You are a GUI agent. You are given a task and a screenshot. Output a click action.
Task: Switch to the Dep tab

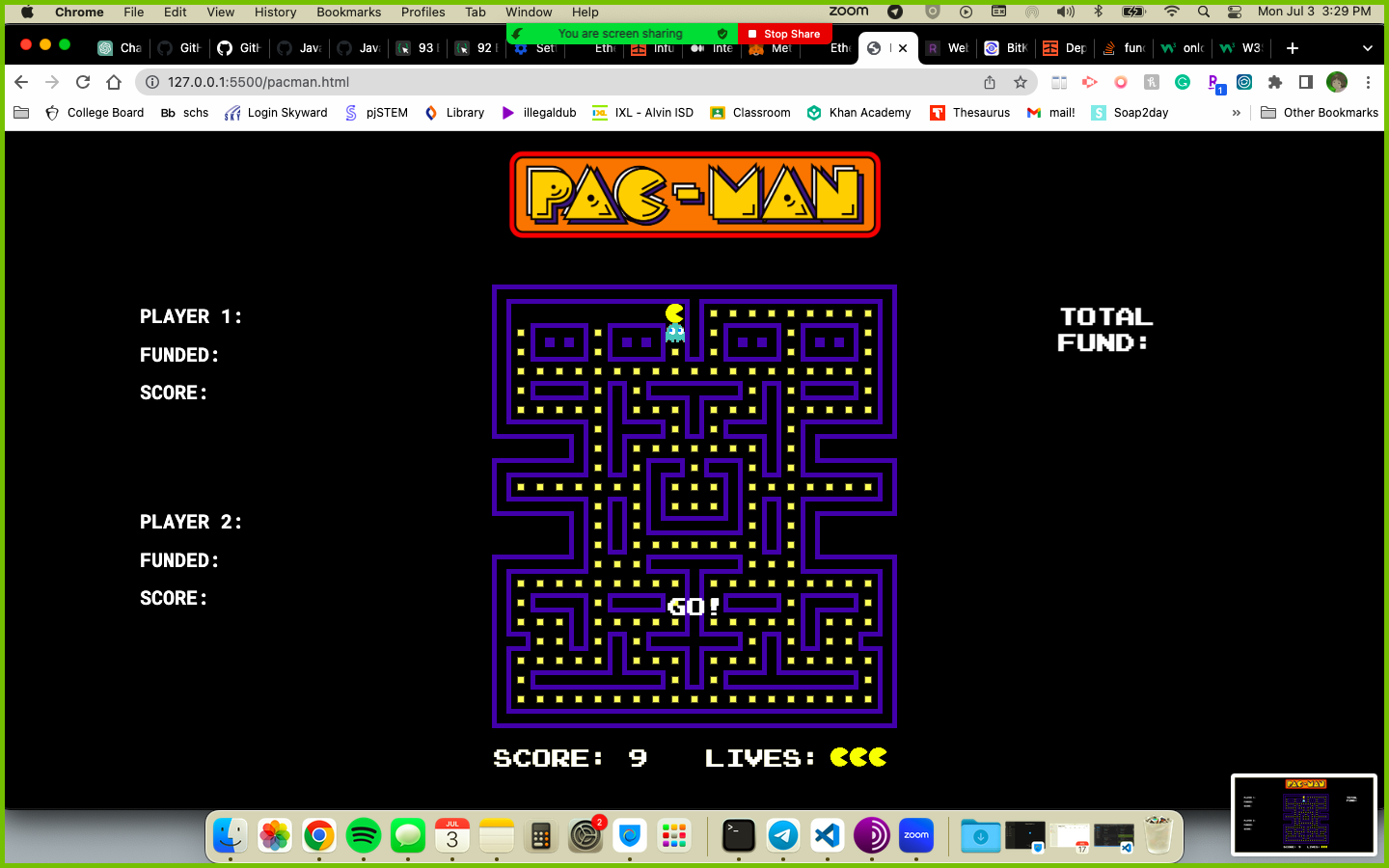[1065, 48]
